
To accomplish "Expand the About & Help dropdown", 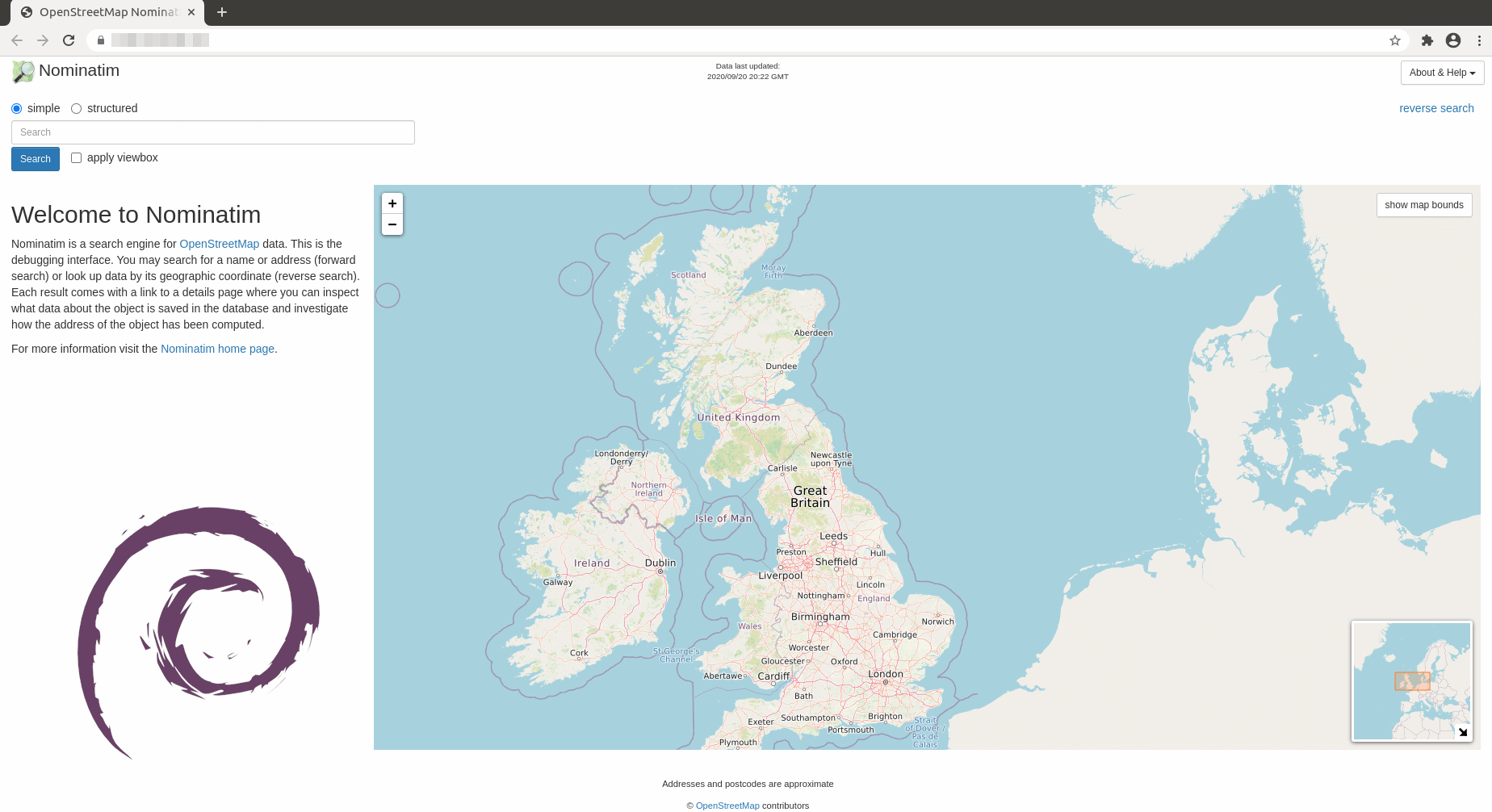I will point(1442,73).
